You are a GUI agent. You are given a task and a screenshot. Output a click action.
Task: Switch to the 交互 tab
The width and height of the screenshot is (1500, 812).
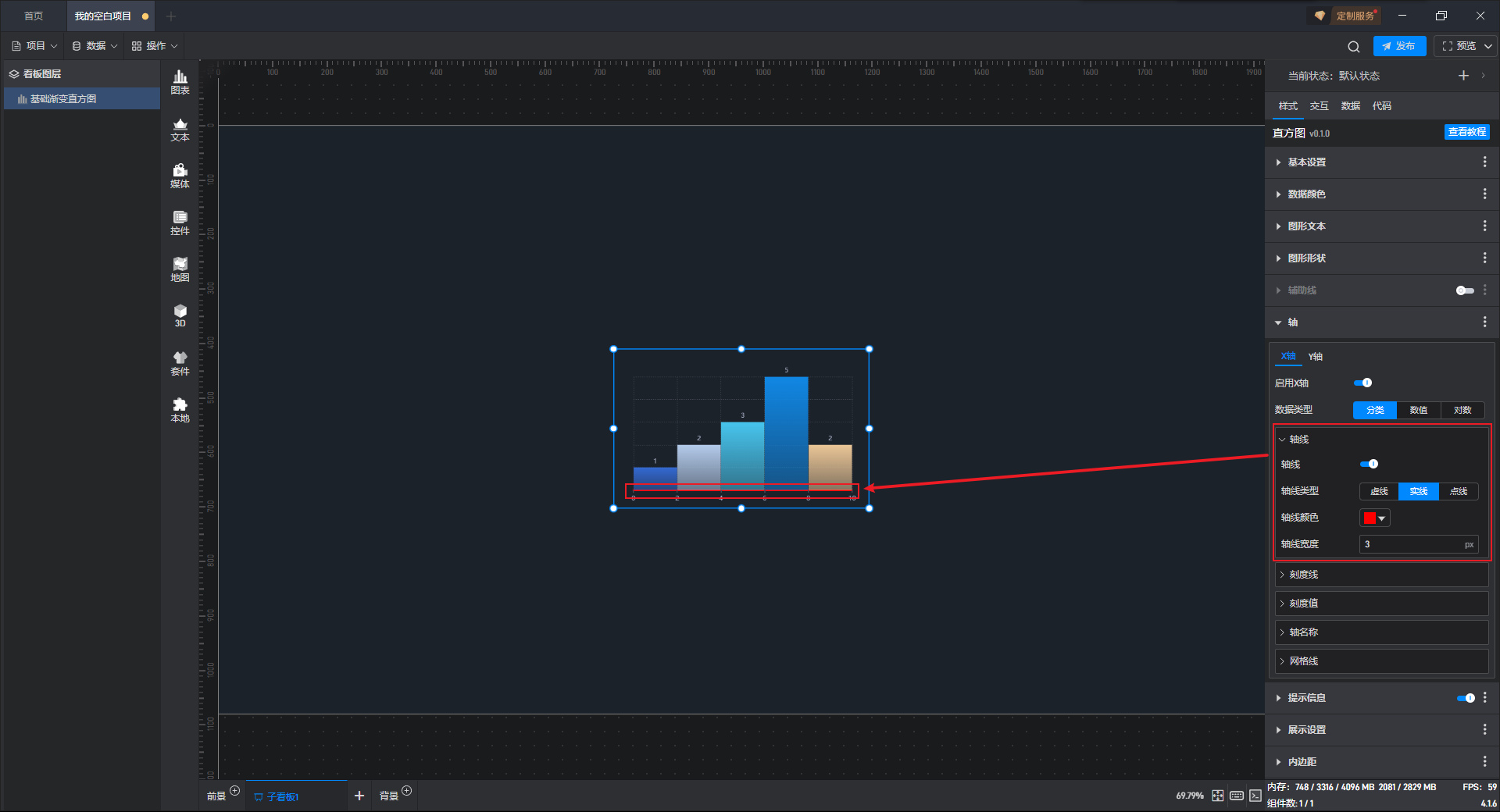(1319, 105)
